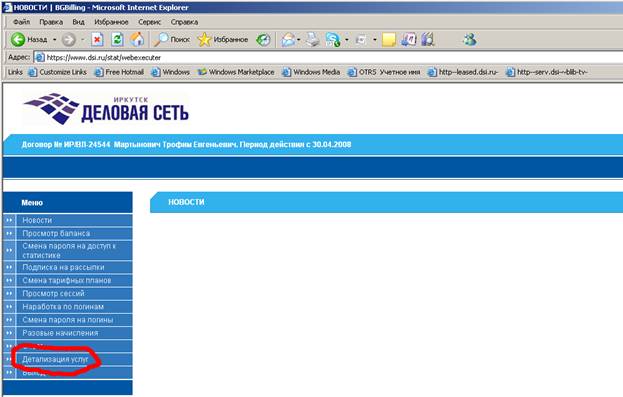Viewport: 623px width, 397px height.
Task: Open OTRS Учетное имя bookmark
Action: pos(384,72)
